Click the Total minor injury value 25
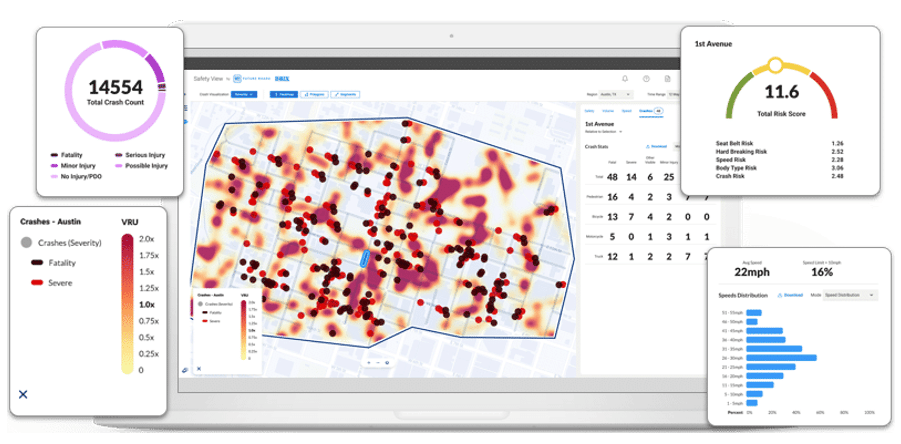901x444 pixels. (669, 177)
